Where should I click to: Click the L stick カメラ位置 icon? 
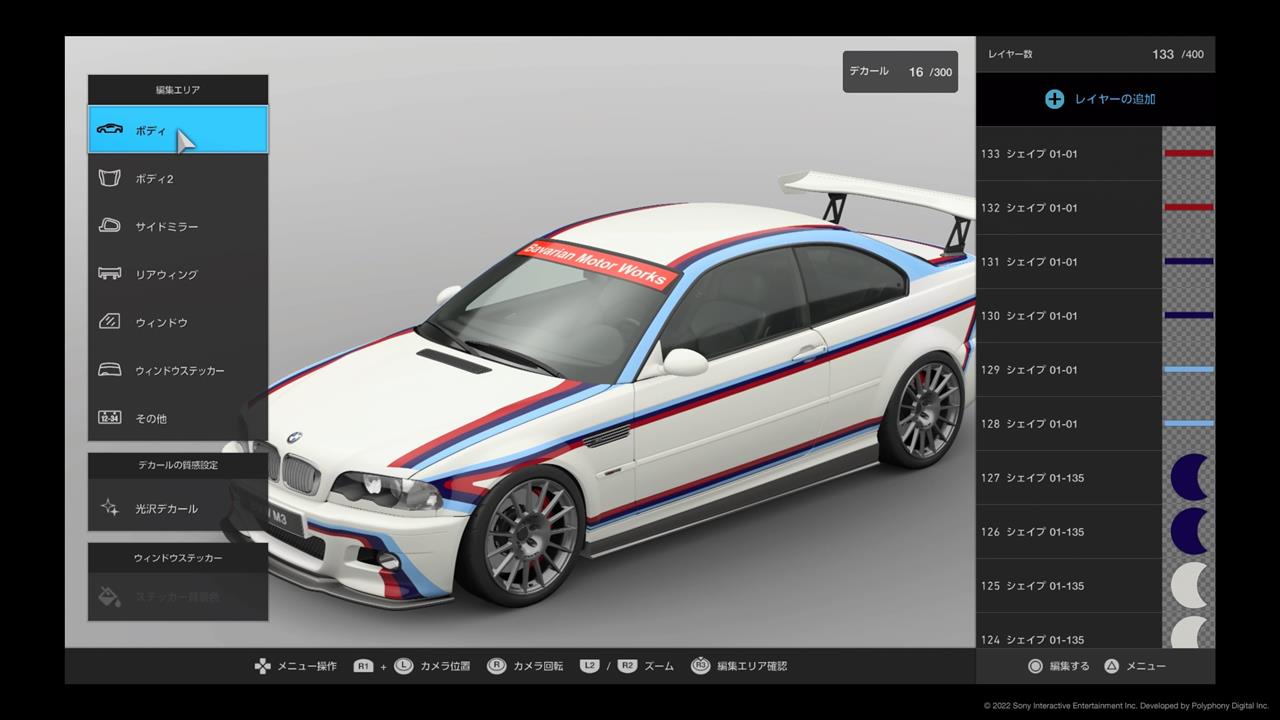[403, 666]
